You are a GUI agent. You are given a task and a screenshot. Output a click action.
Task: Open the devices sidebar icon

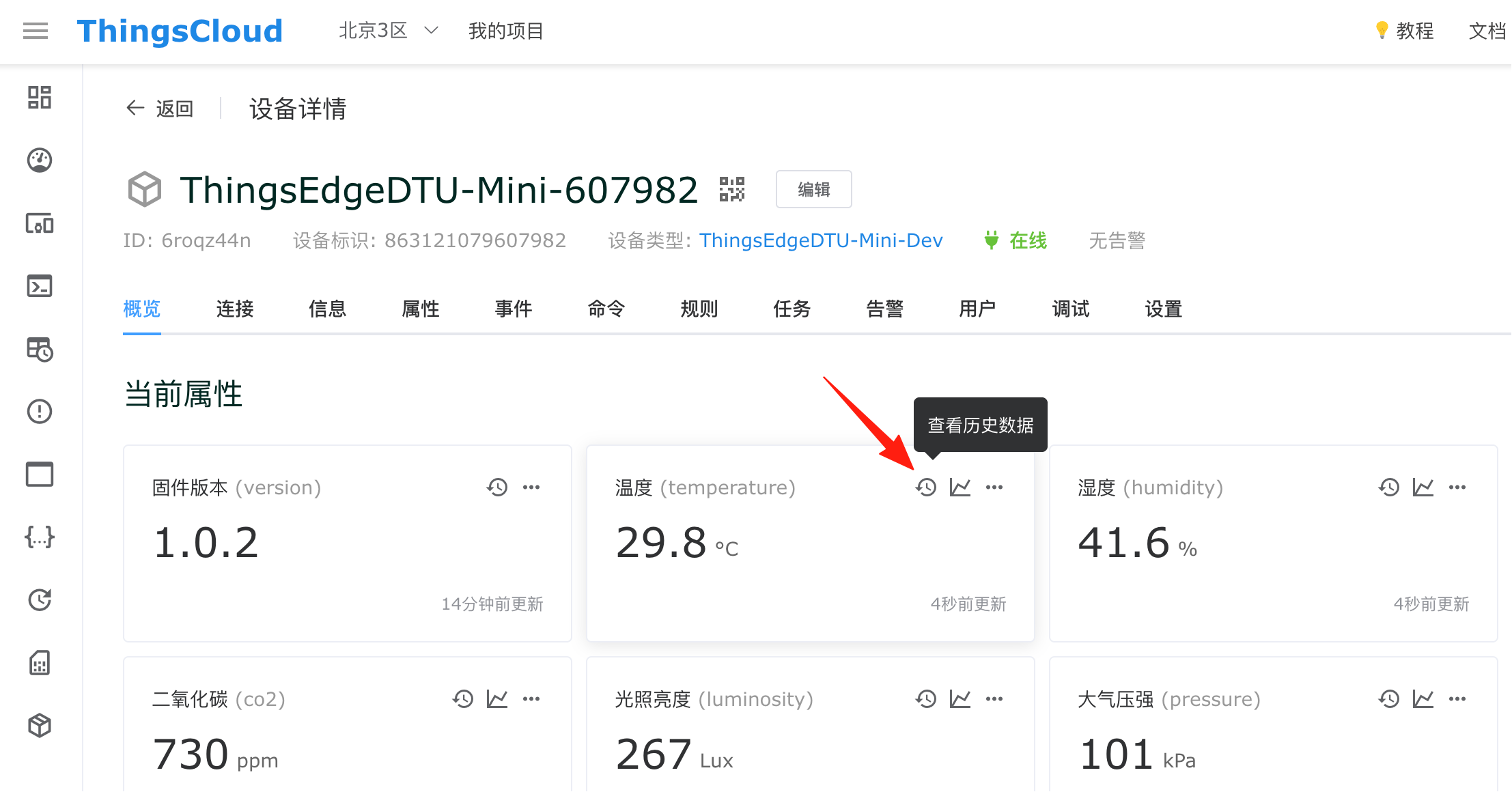[x=40, y=223]
